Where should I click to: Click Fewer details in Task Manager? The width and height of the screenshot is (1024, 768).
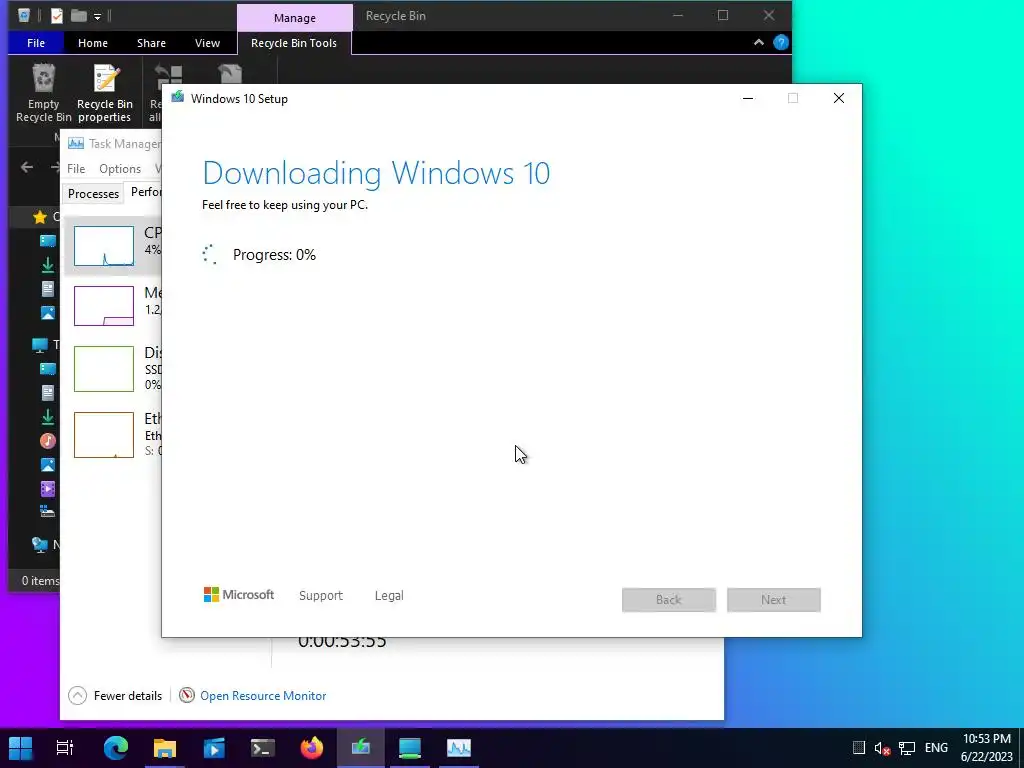(x=116, y=696)
